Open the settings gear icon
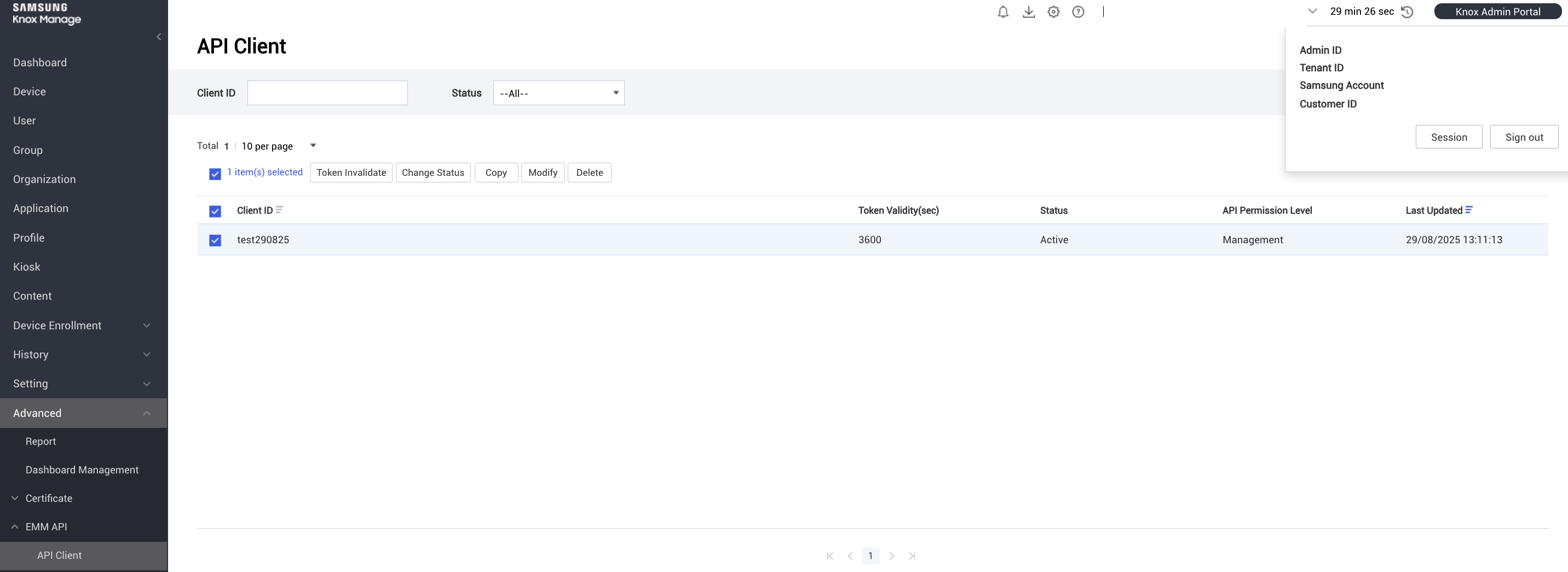The image size is (1568, 572). tap(1053, 12)
